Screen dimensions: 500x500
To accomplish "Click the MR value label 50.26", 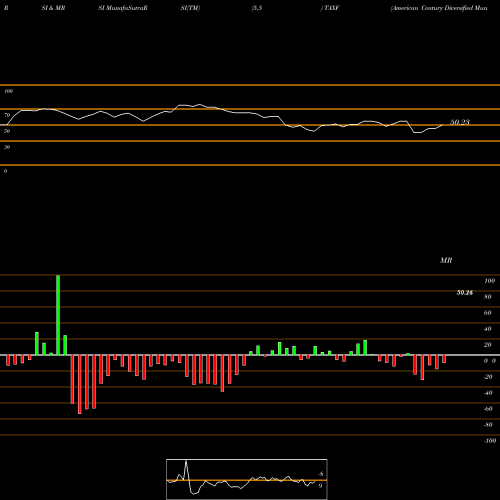I will 465,293.
